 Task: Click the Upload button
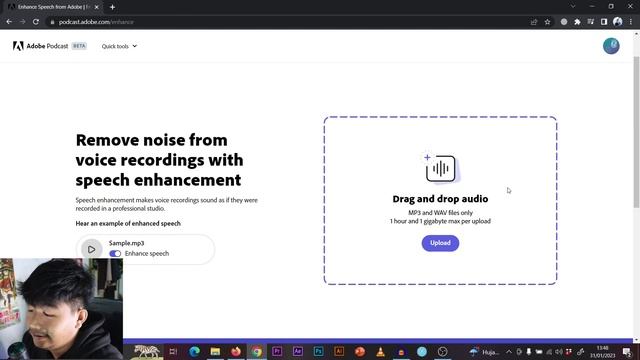pyautogui.click(x=440, y=243)
